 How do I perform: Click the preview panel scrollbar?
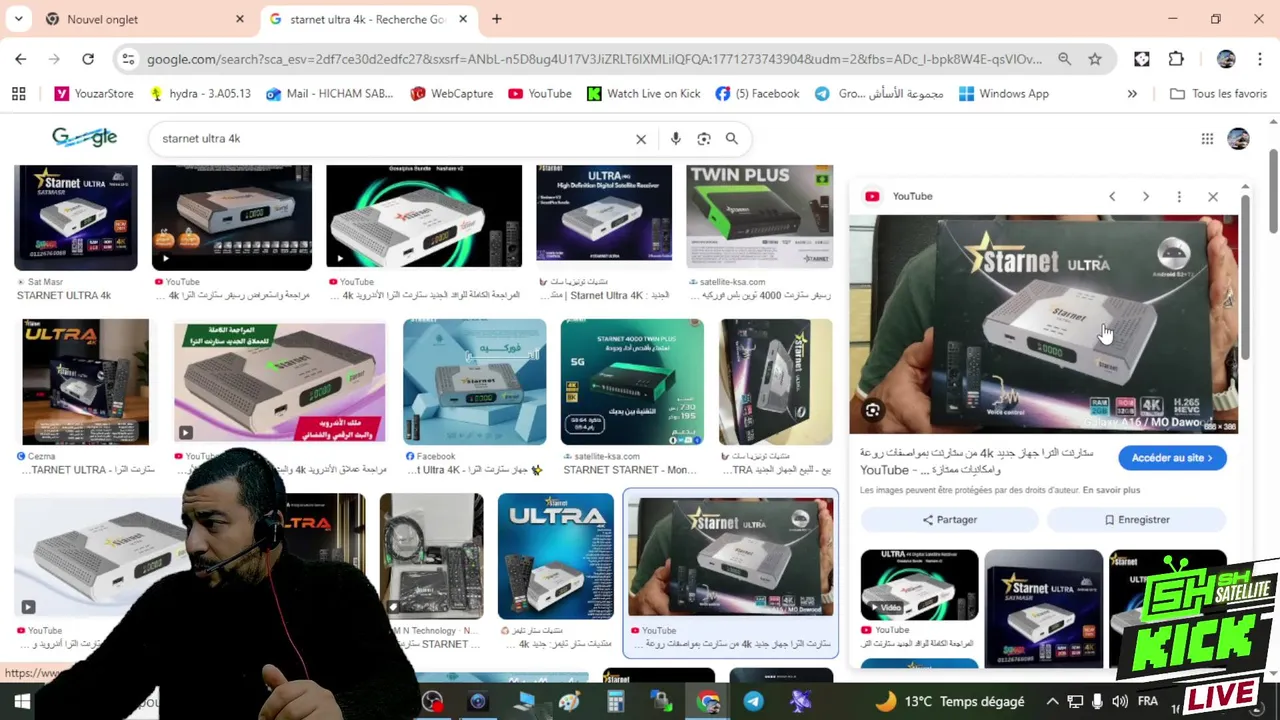tap(1244, 275)
